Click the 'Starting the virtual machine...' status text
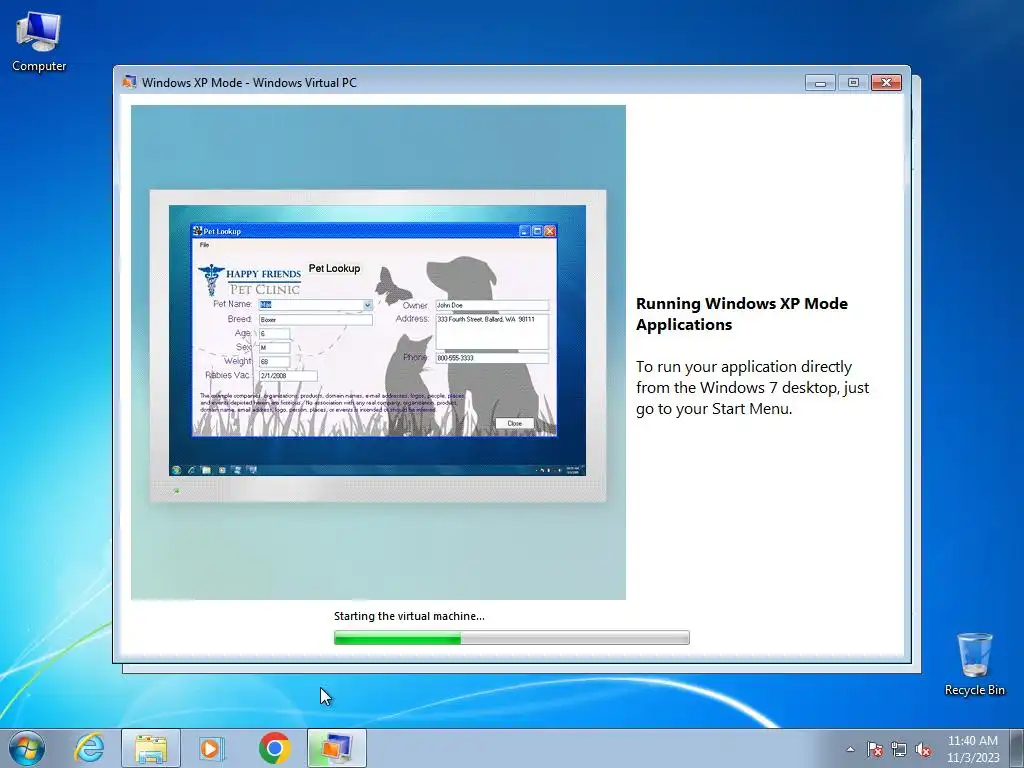1024x768 pixels. click(x=409, y=616)
